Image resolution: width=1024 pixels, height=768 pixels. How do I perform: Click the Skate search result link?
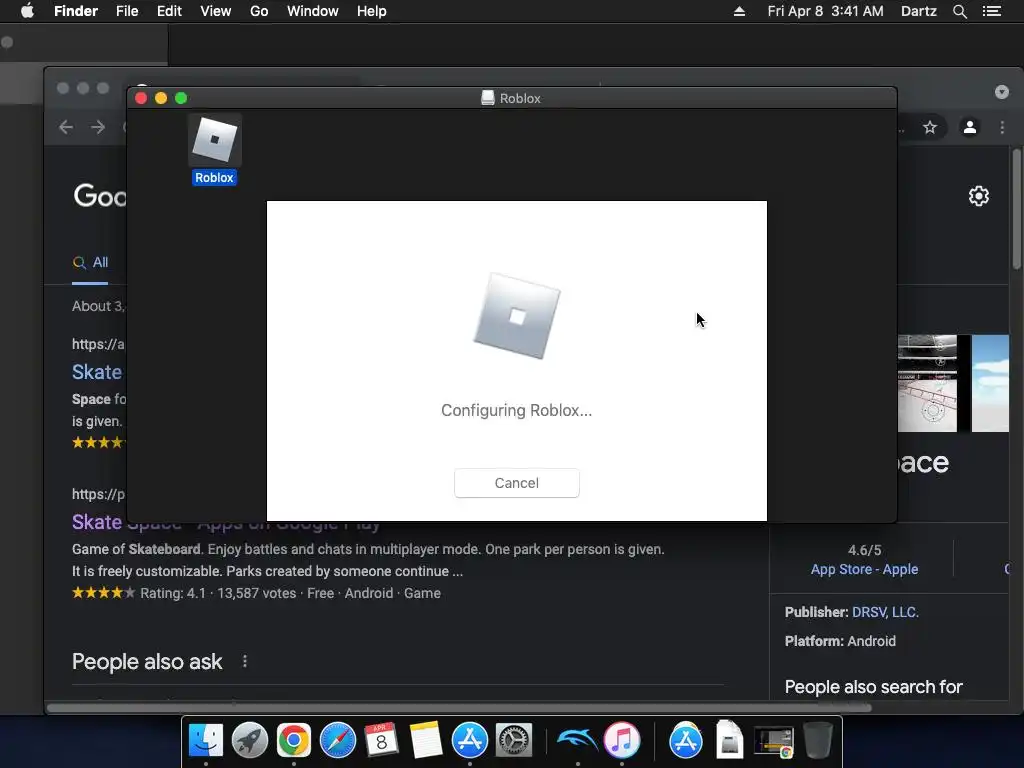[x=97, y=372]
